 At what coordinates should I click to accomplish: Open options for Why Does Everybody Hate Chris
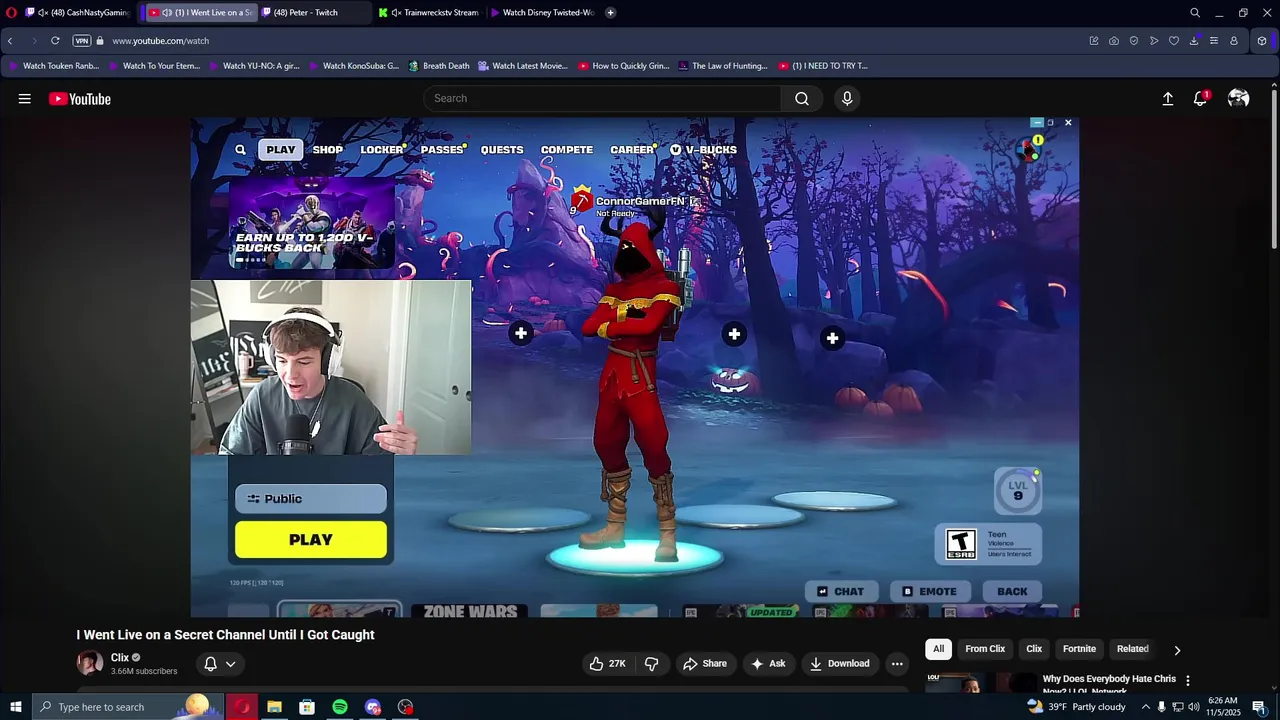tap(1188, 680)
